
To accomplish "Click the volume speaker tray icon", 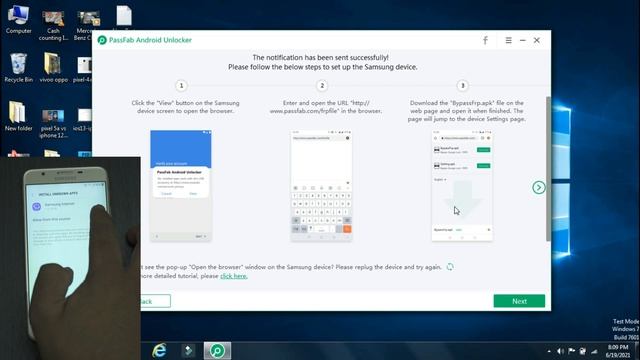I will coord(560,351).
